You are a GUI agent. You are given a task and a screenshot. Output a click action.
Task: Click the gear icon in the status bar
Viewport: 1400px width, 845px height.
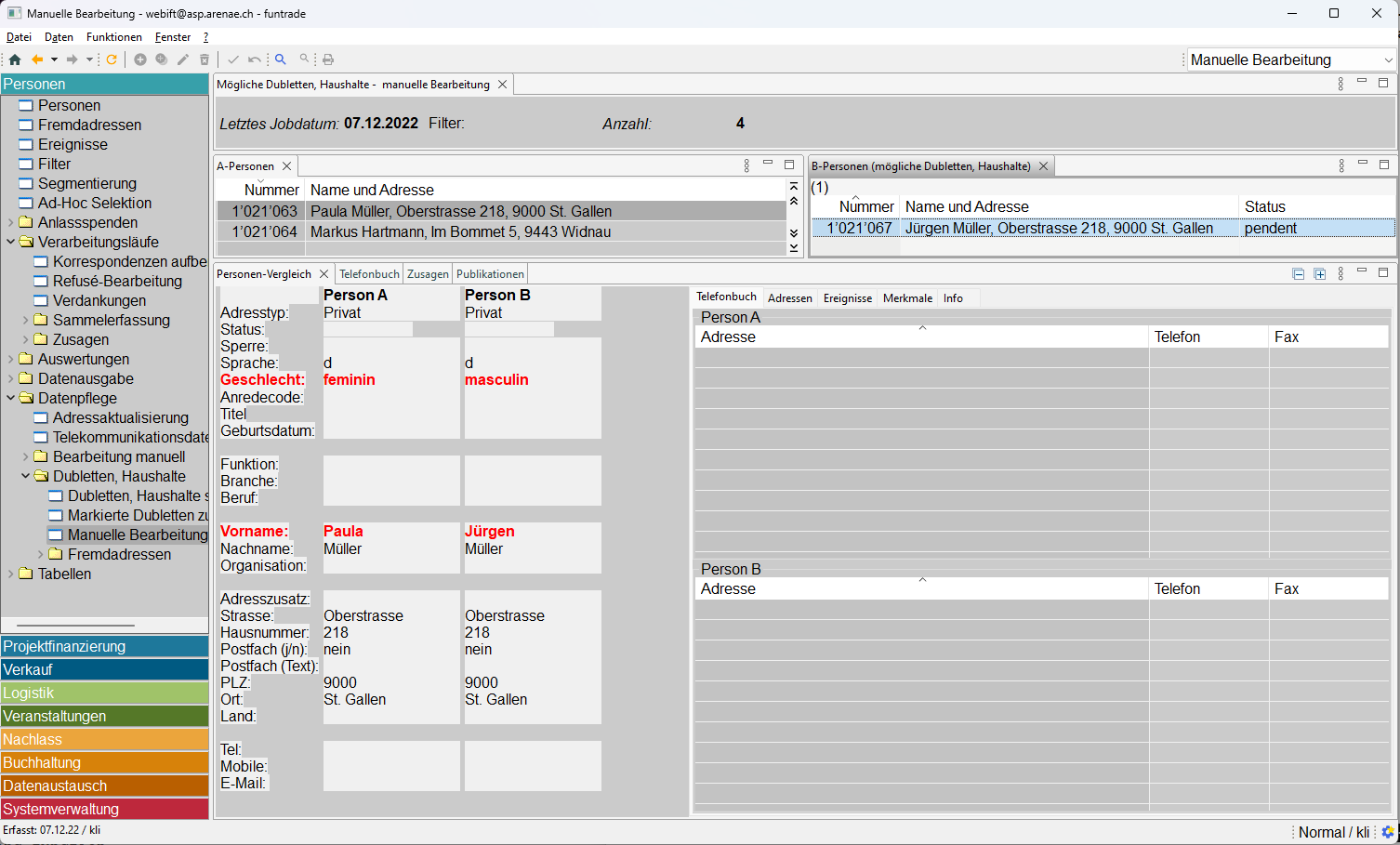1388,832
